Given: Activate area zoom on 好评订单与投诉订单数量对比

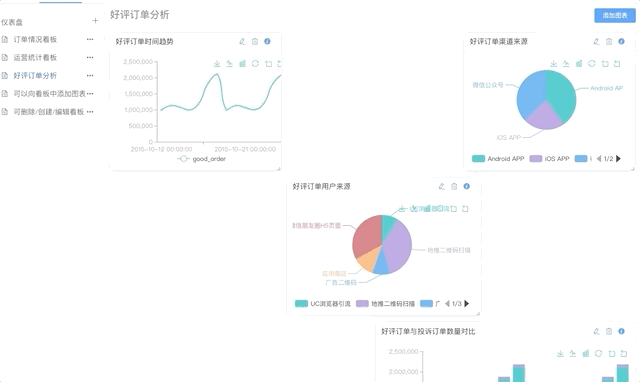Looking at the screenshot, I should coord(611,353).
